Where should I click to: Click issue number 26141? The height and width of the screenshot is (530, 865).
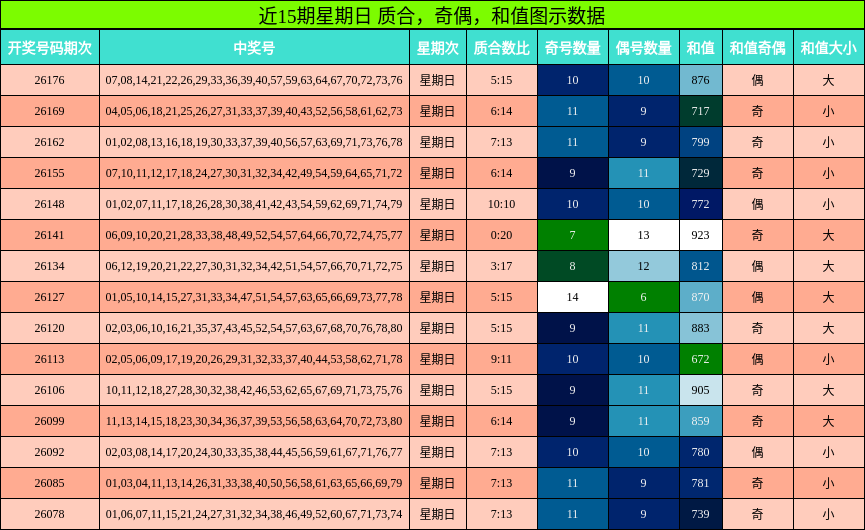point(50,235)
